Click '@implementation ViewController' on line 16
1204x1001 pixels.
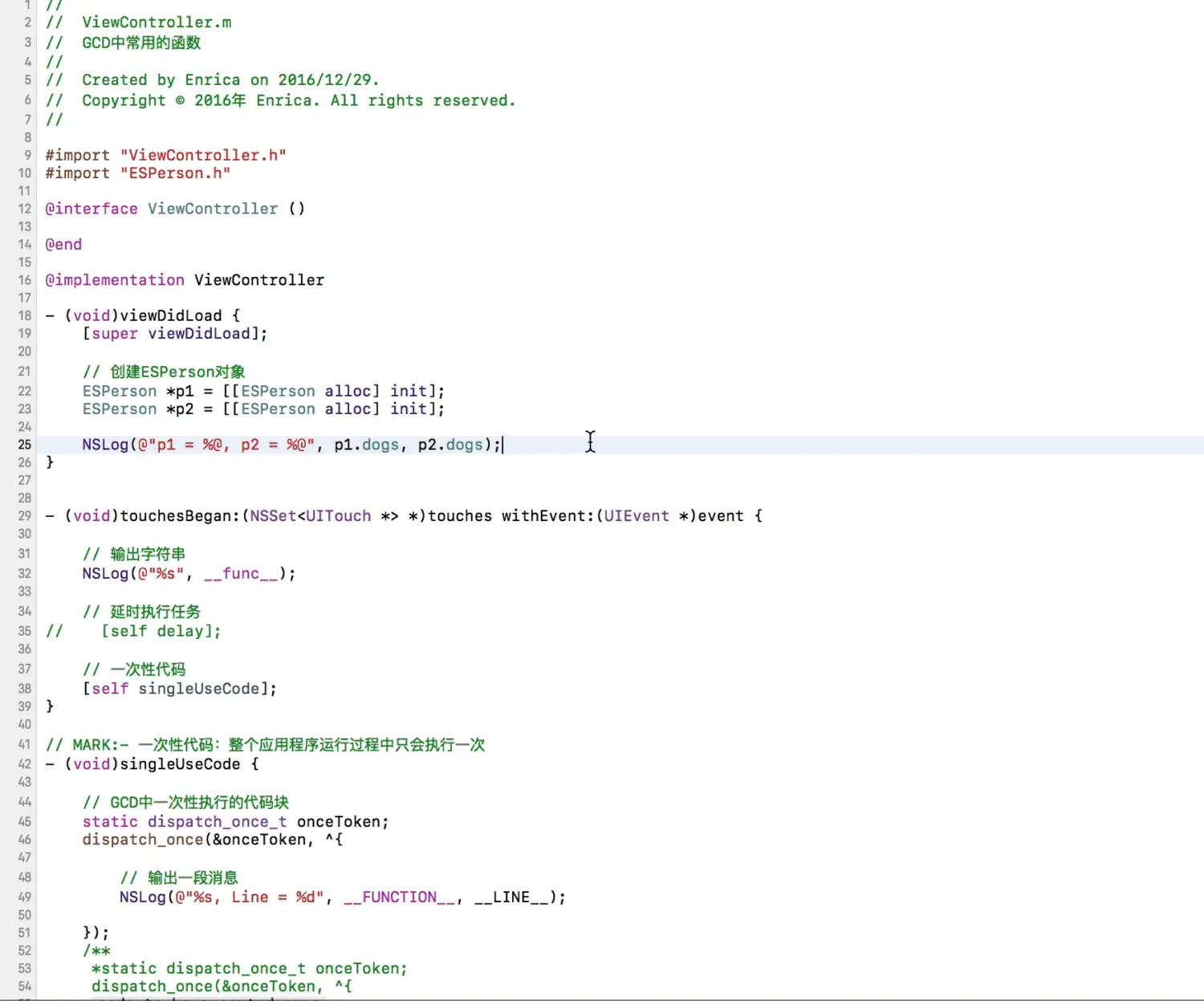click(x=185, y=280)
